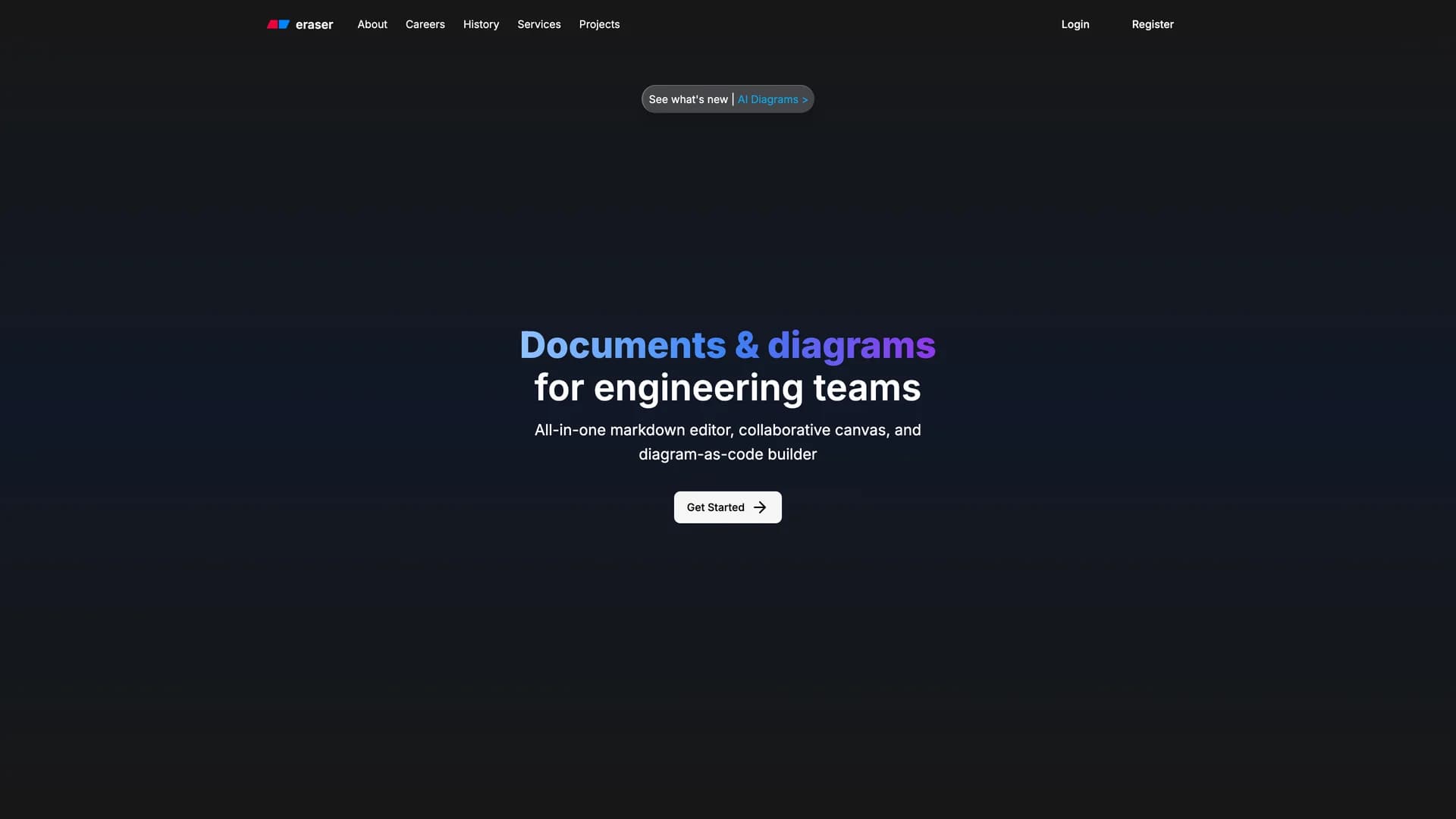Select History in the navigation bar
1456x819 pixels.
tap(481, 24)
